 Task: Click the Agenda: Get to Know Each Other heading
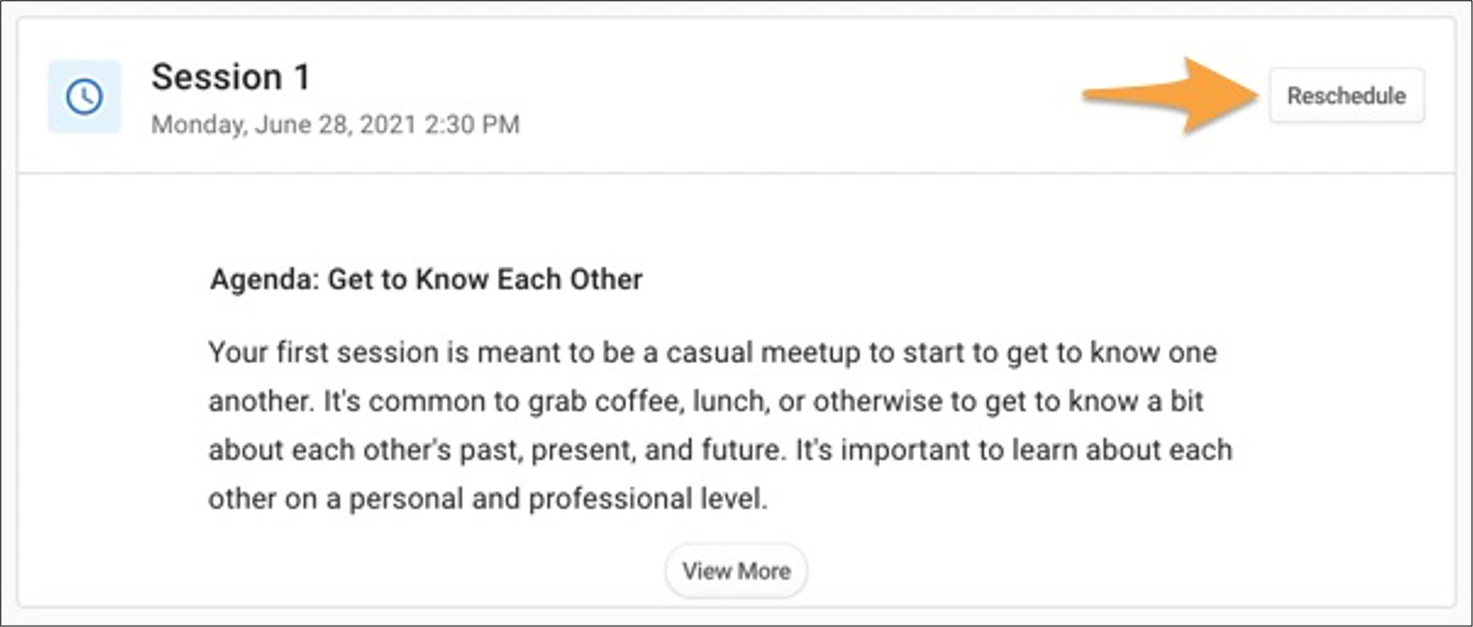tap(426, 279)
